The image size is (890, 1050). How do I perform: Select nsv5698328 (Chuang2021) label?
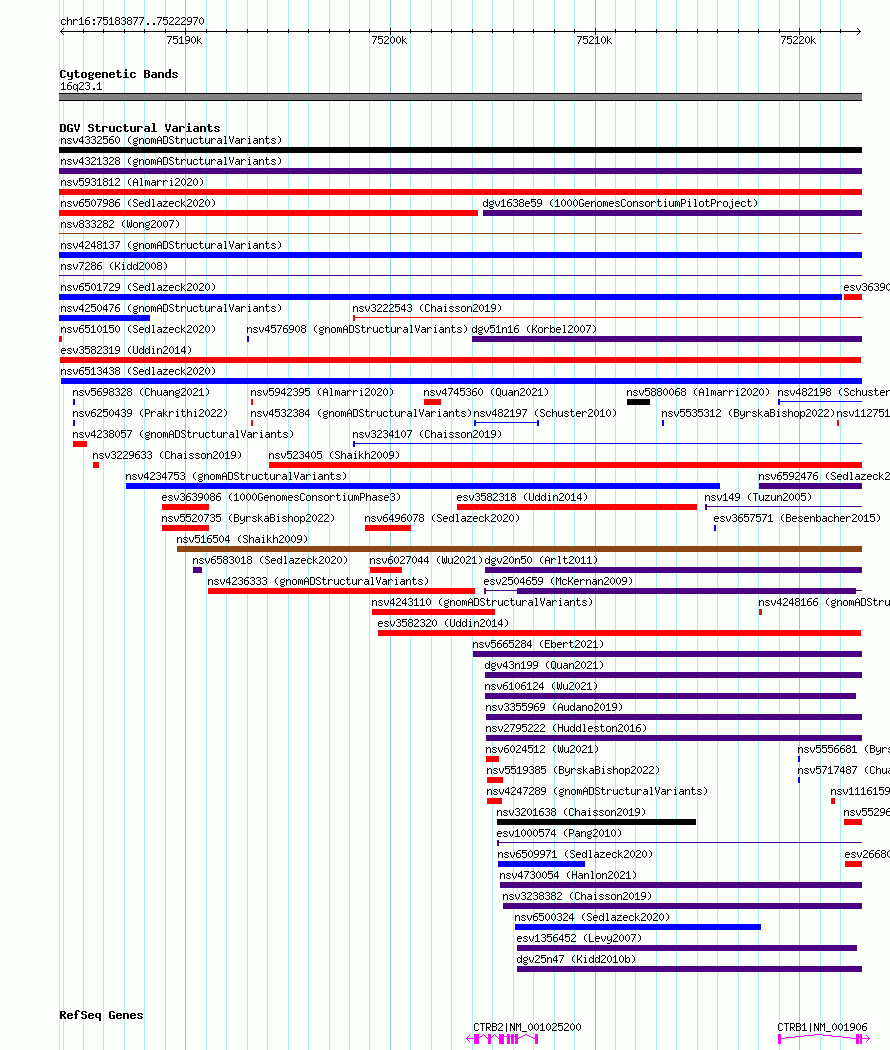click(141, 392)
